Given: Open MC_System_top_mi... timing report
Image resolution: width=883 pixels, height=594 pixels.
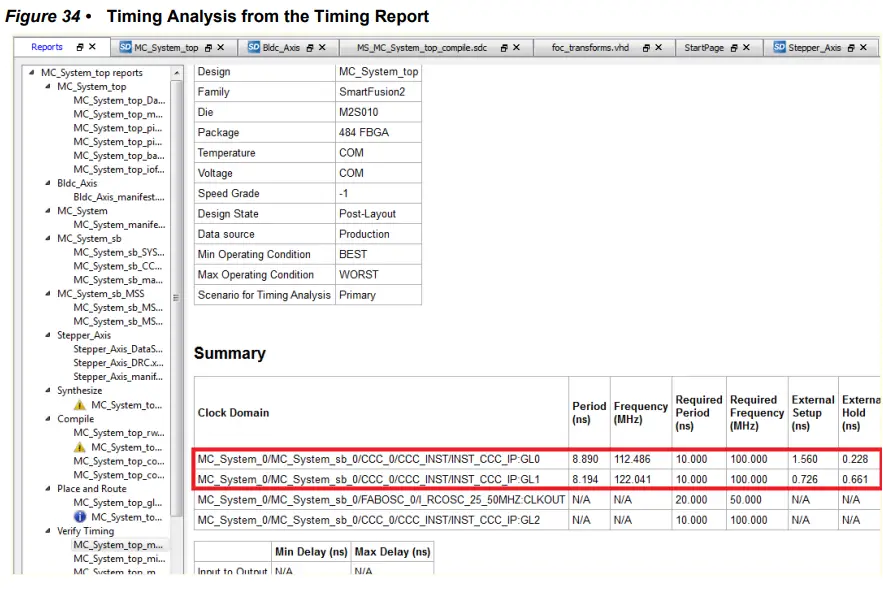Looking at the screenshot, I should pyautogui.click(x=119, y=559).
